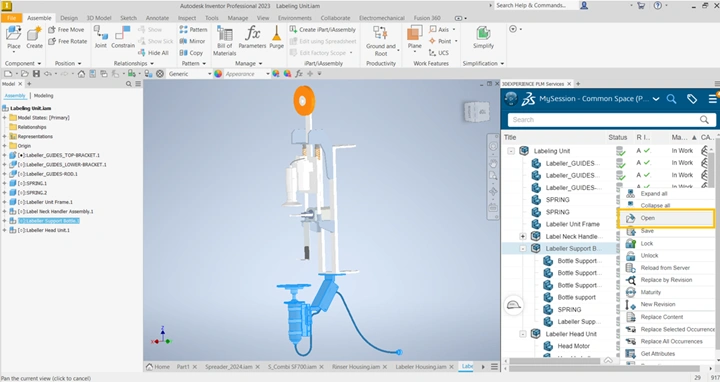The height and width of the screenshot is (382, 720).
Task: Expand Model States in browser tree
Action: click(5, 118)
